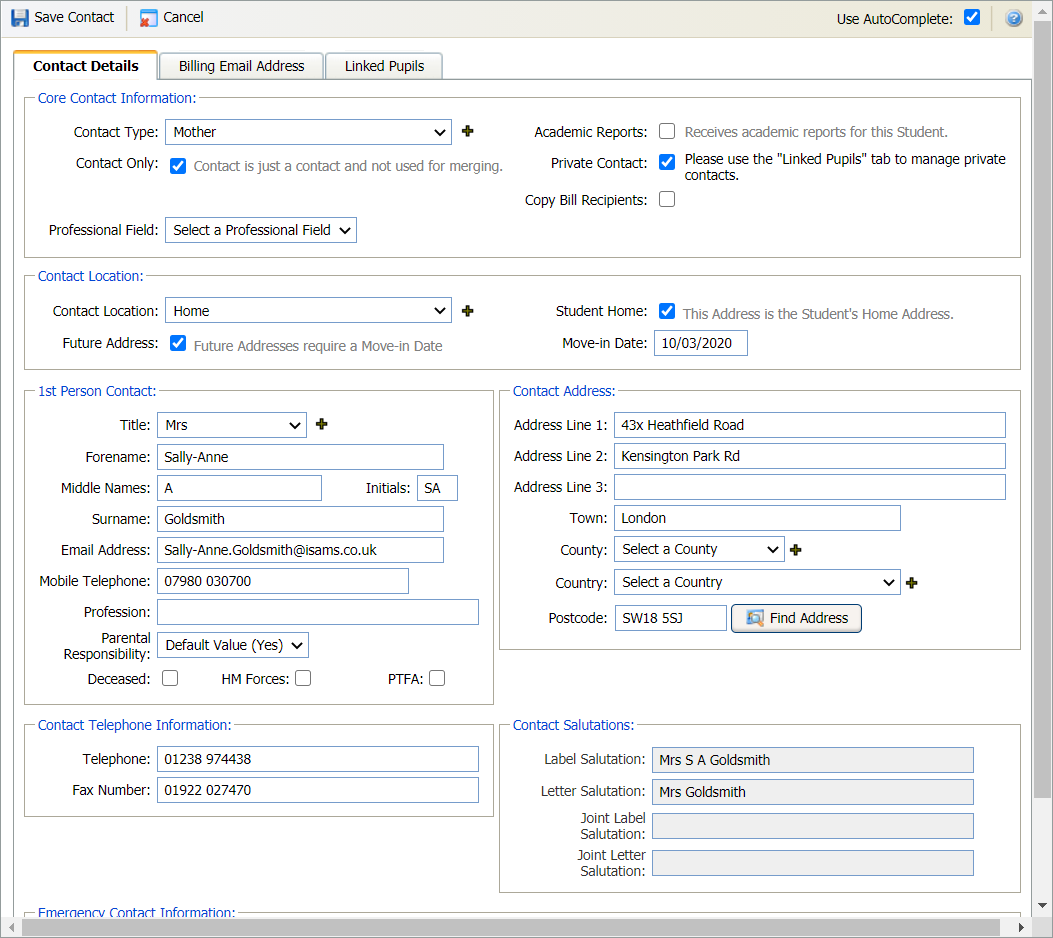Enable the Academic Reports checkbox
1053x938 pixels.
667,131
